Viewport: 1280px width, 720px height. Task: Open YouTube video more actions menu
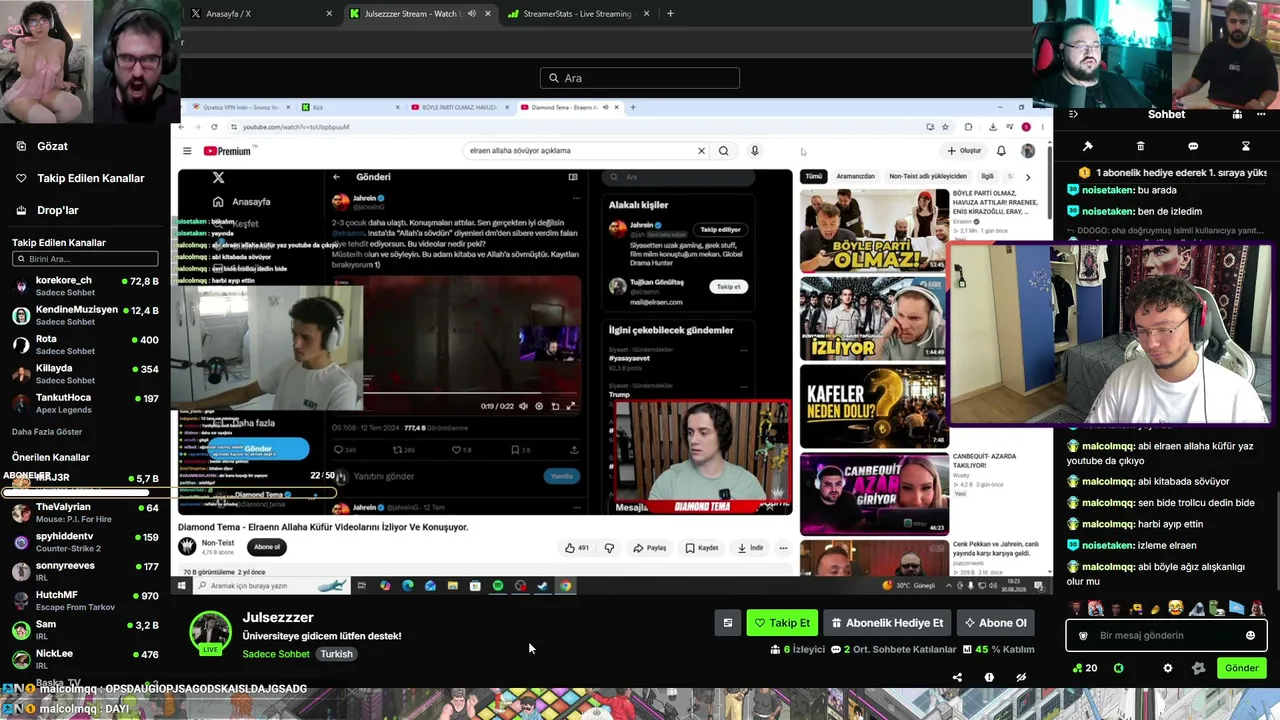(783, 548)
